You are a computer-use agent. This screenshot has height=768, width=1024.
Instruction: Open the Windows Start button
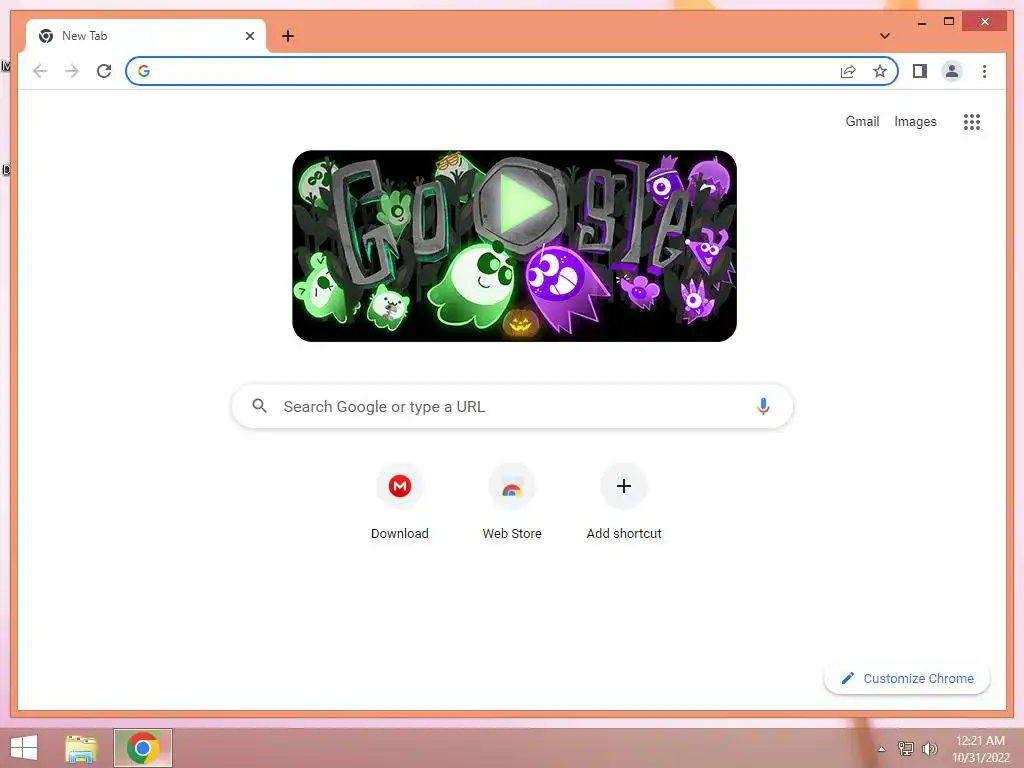coord(24,748)
